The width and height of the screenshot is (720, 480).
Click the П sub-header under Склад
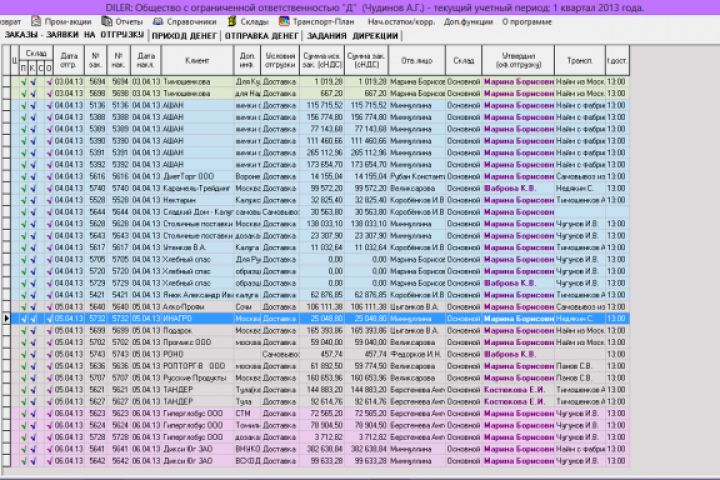click(x=23, y=68)
